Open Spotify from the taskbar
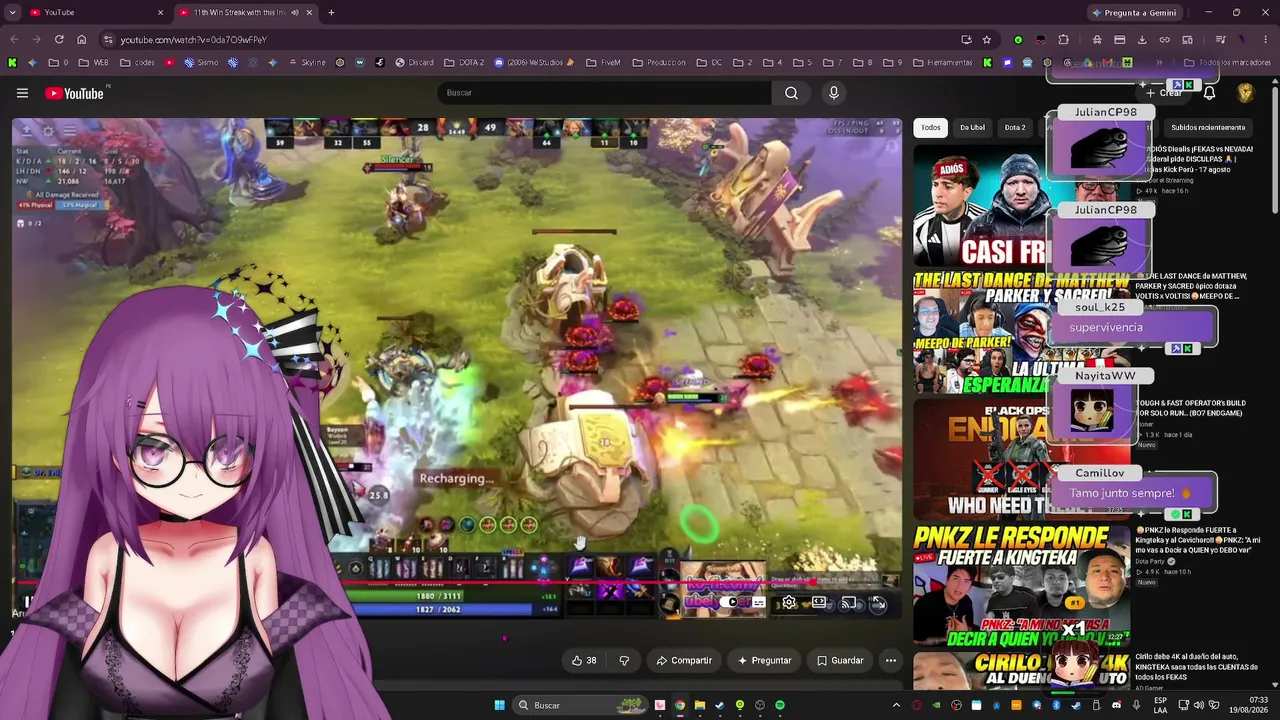Screen dimensions: 1280x720 coord(780,705)
